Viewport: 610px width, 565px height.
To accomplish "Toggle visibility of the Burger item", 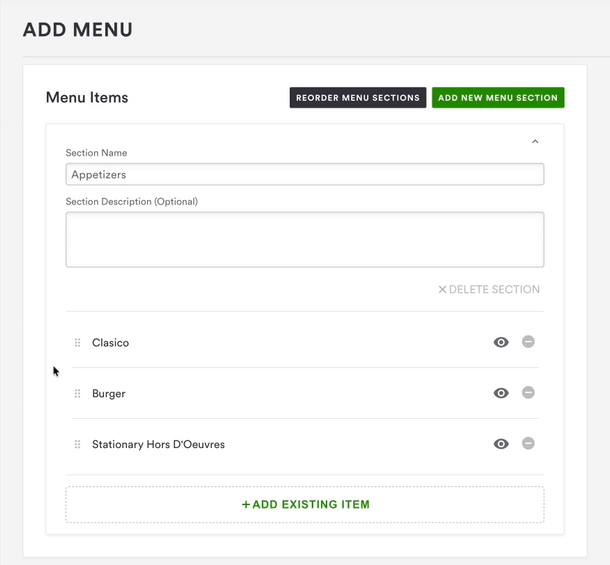I will coord(501,393).
